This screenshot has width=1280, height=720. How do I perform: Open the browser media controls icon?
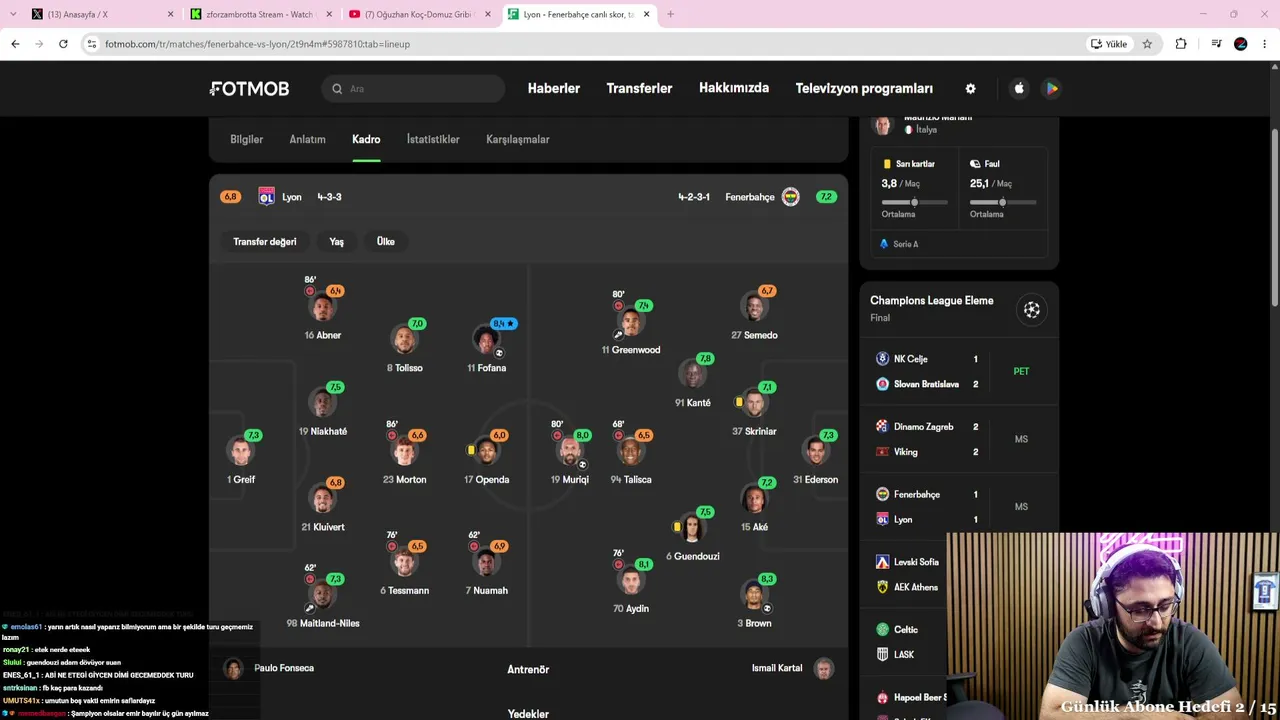tap(1216, 44)
